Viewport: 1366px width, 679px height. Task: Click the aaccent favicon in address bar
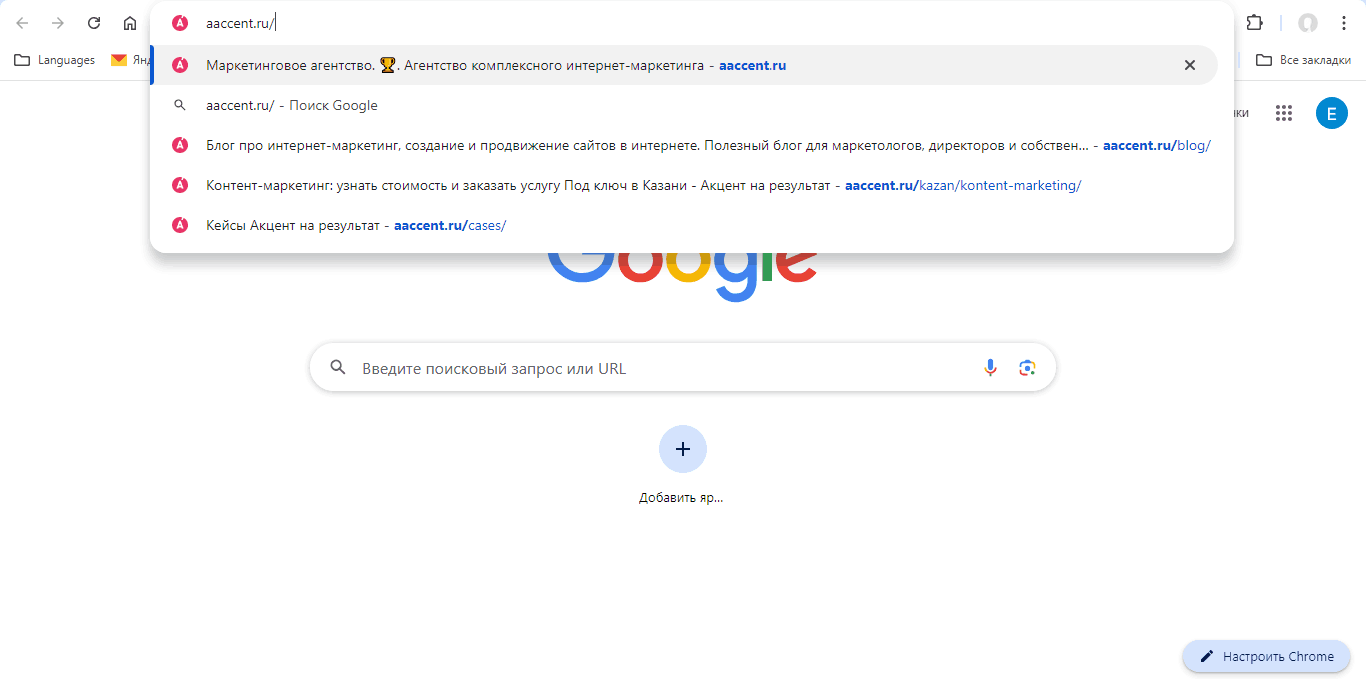pos(180,23)
